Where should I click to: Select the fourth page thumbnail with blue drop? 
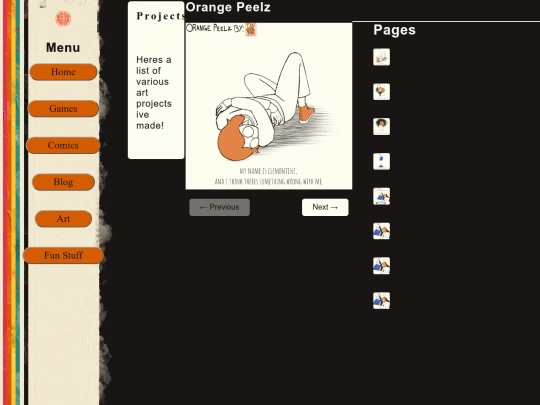pos(382,161)
